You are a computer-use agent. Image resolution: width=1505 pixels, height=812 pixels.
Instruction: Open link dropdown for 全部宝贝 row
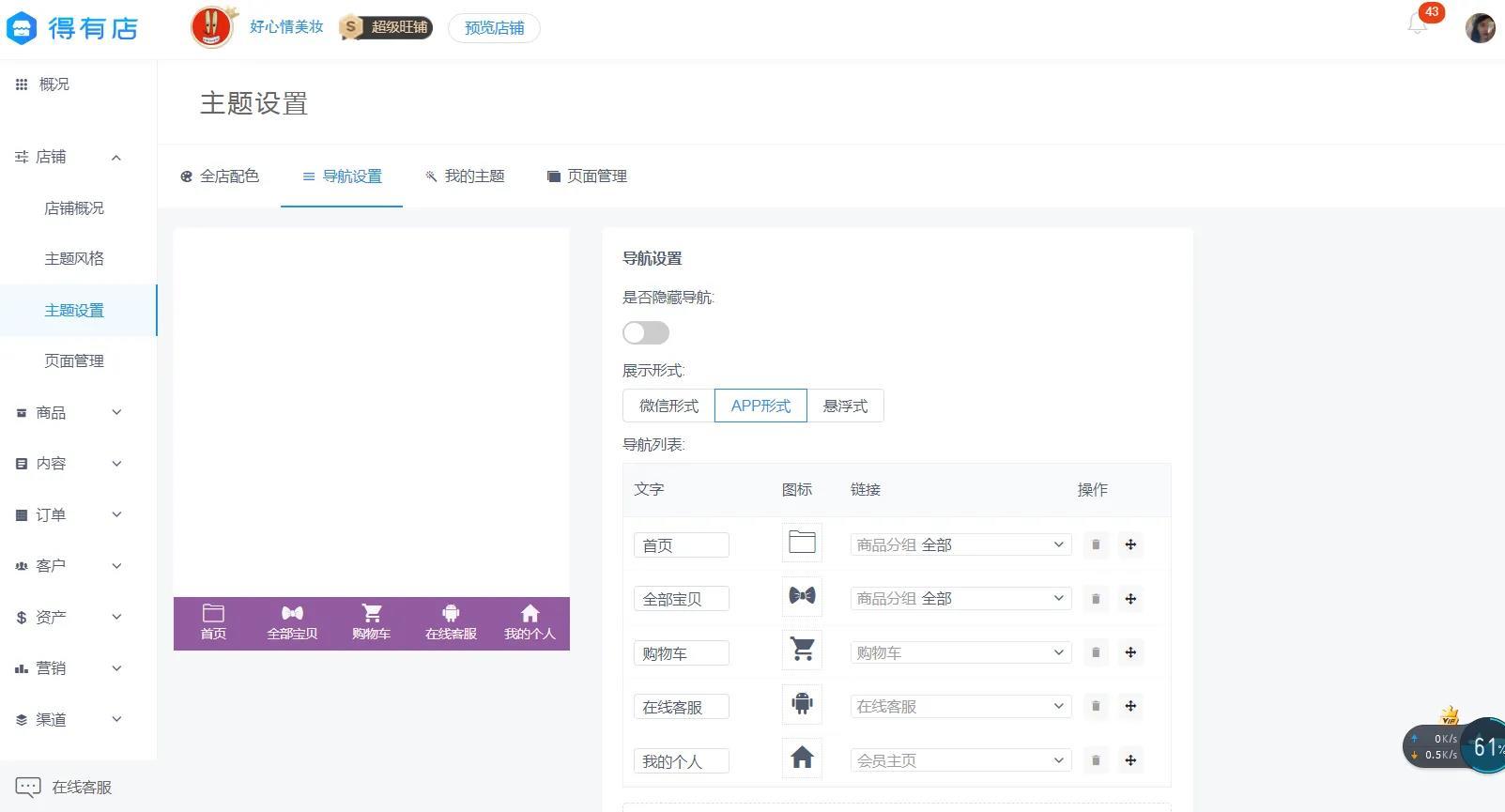960,599
